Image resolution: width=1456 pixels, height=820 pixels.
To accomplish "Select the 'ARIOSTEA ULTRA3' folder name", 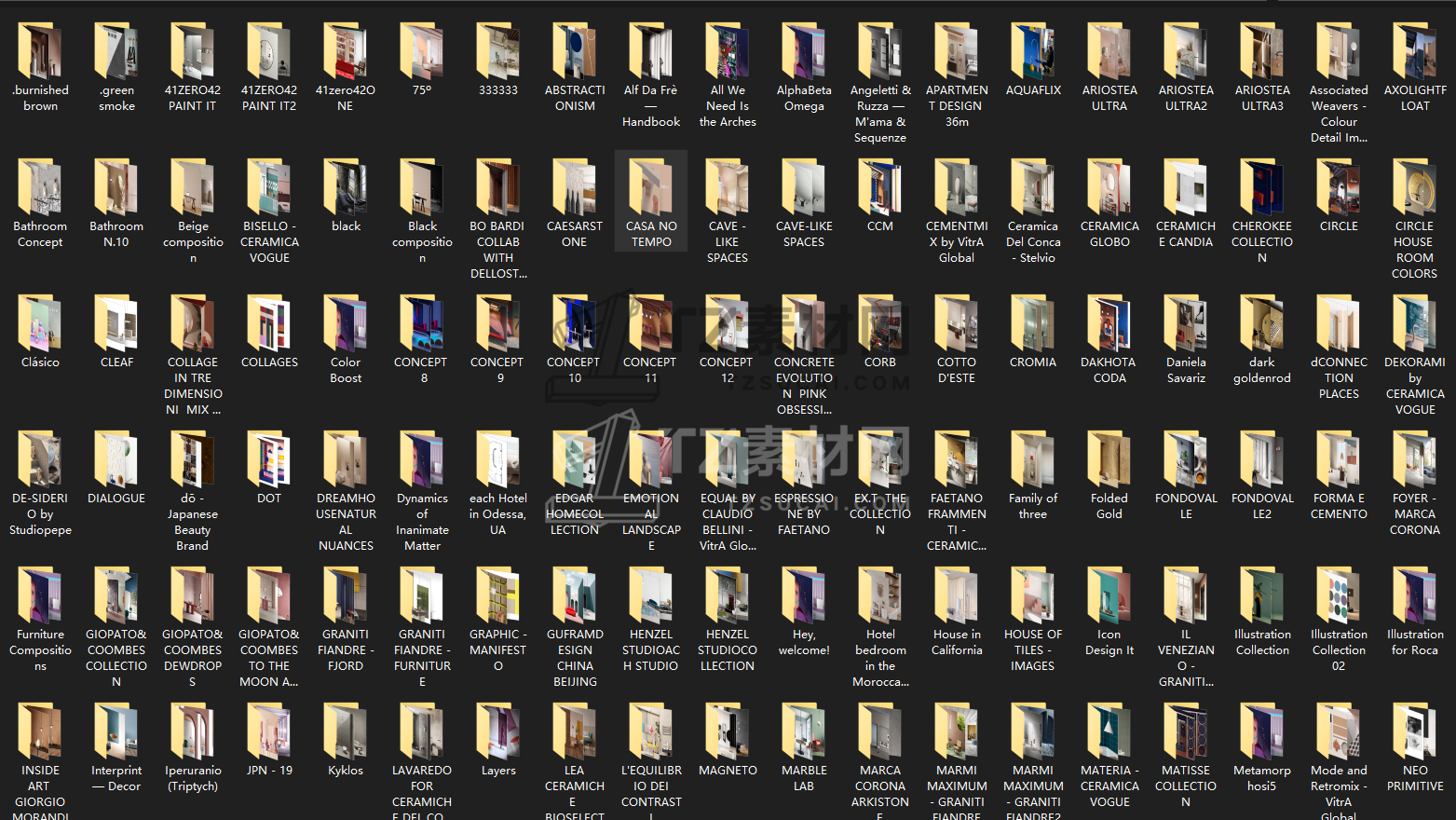I will click(x=1262, y=98).
